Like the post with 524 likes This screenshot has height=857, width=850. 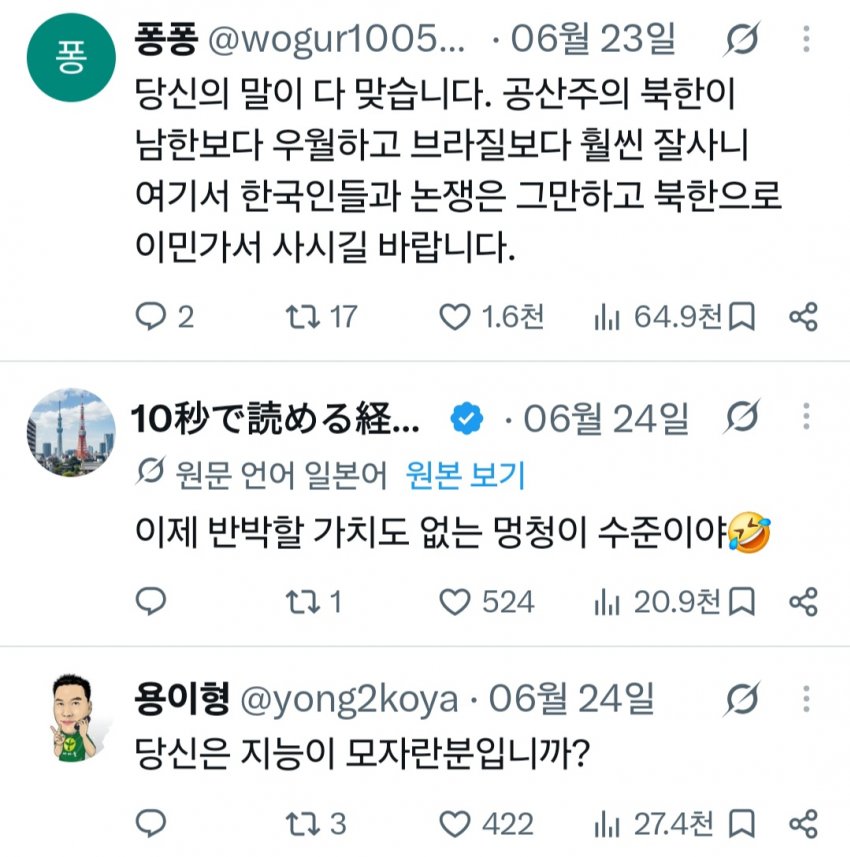(x=486, y=602)
